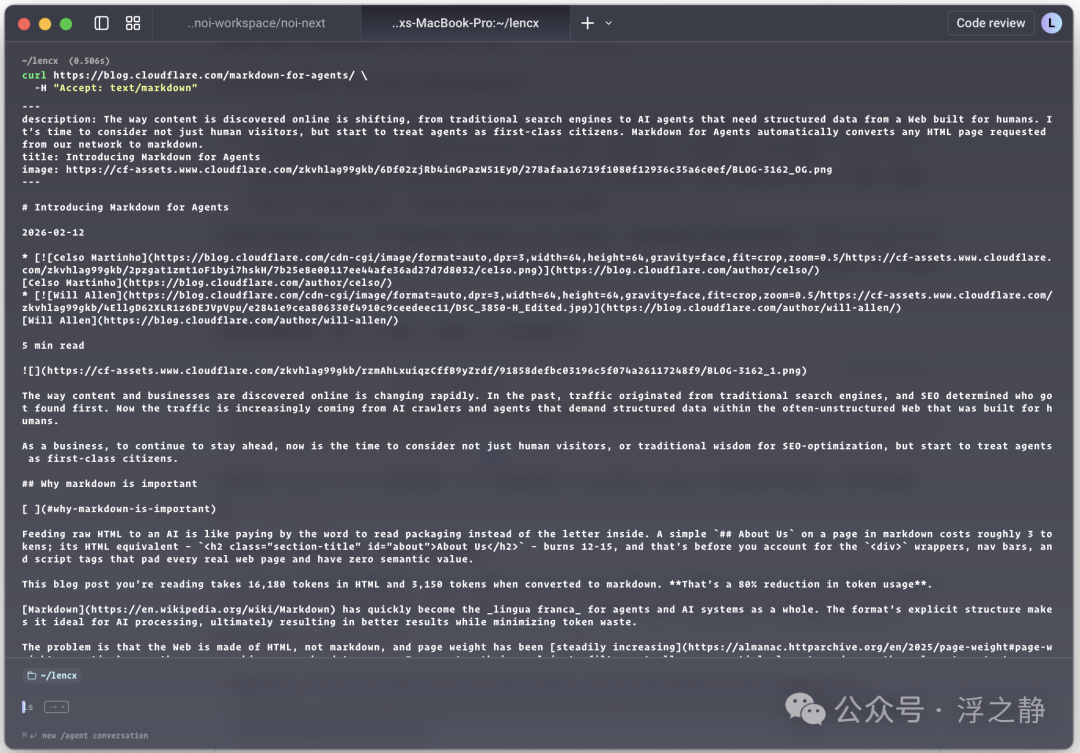1080x753 pixels.
Task: Click the "description:" label in the output
Action: pos(59,120)
